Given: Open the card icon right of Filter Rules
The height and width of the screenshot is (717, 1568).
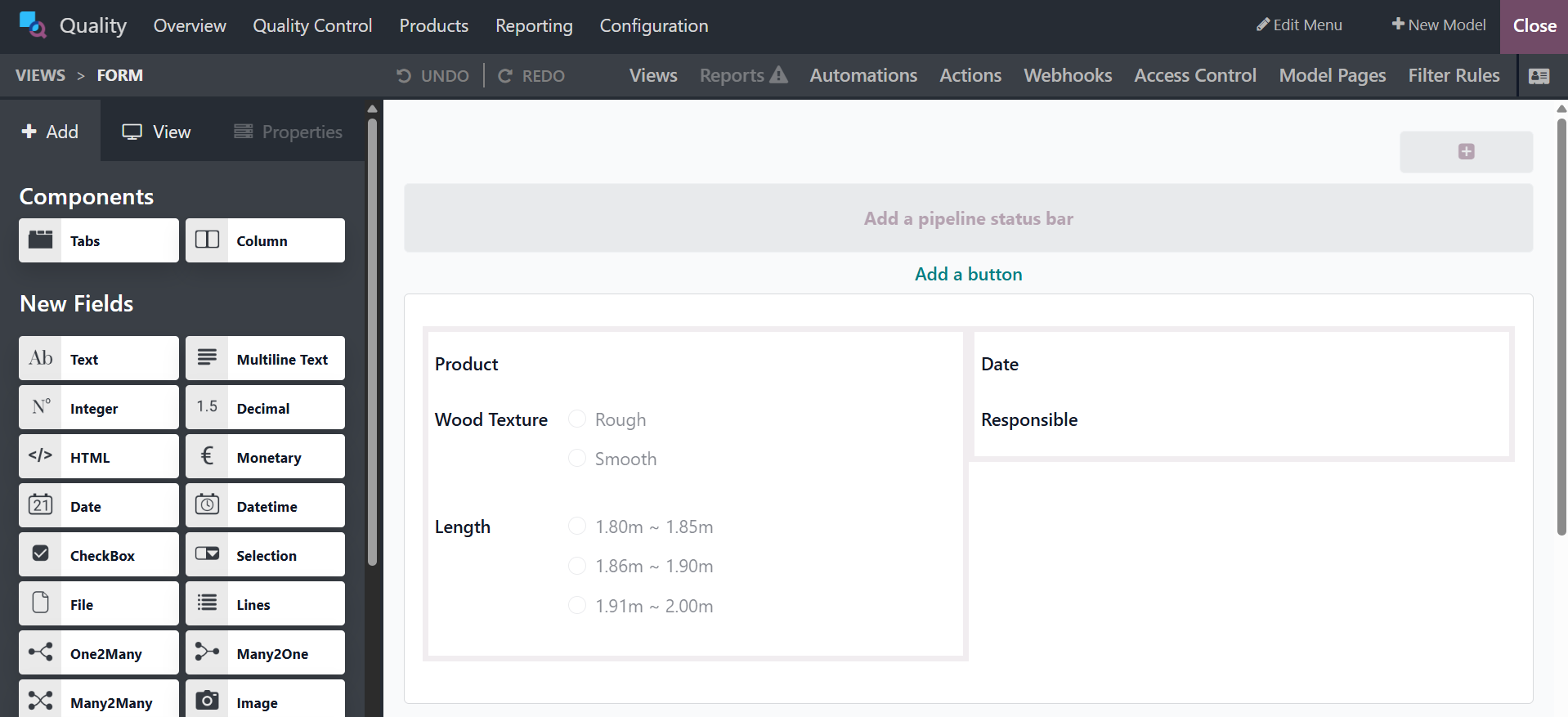Looking at the screenshot, I should 1539,76.
